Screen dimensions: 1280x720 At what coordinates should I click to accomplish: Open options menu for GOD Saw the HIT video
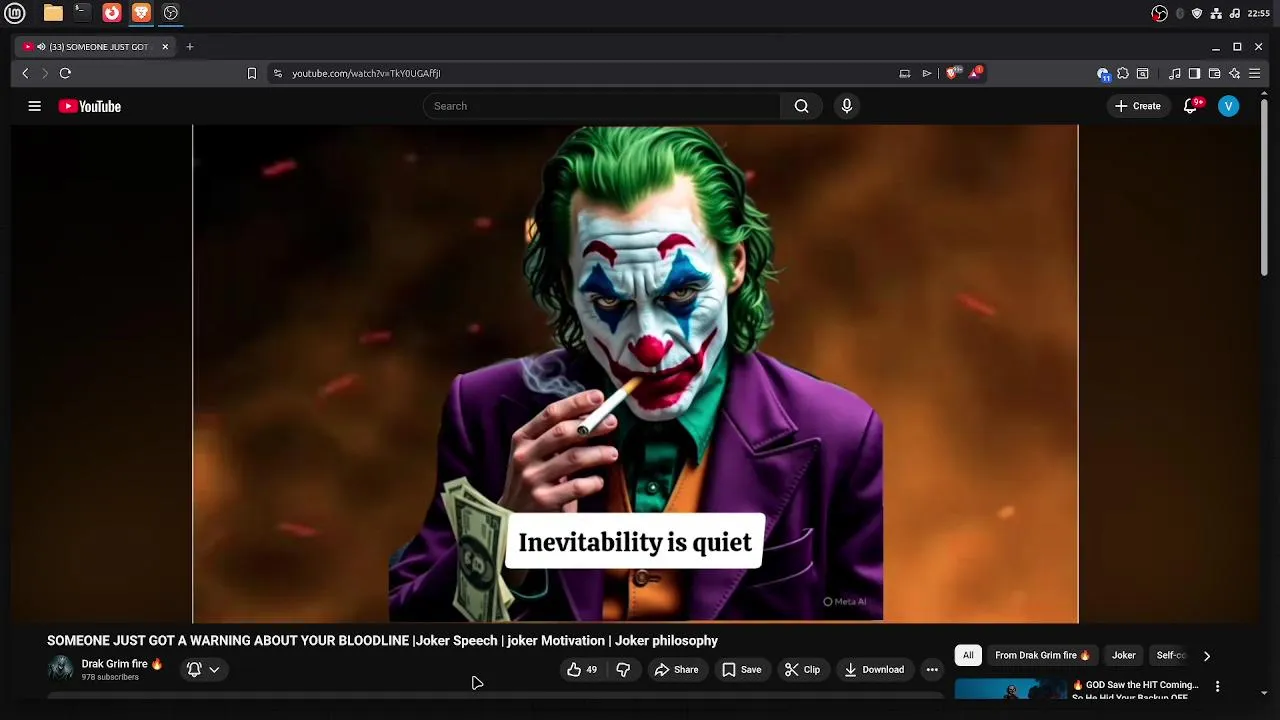pyautogui.click(x=1217, y=687)
